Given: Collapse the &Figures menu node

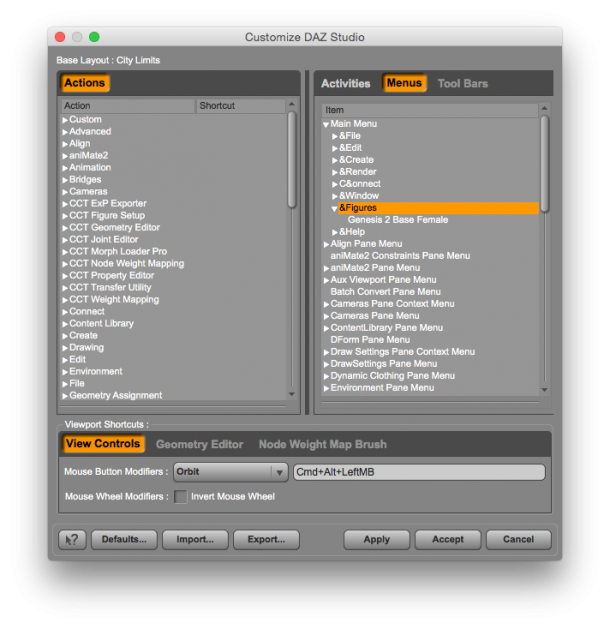Looking at the screenshot, I should [334, 209].
